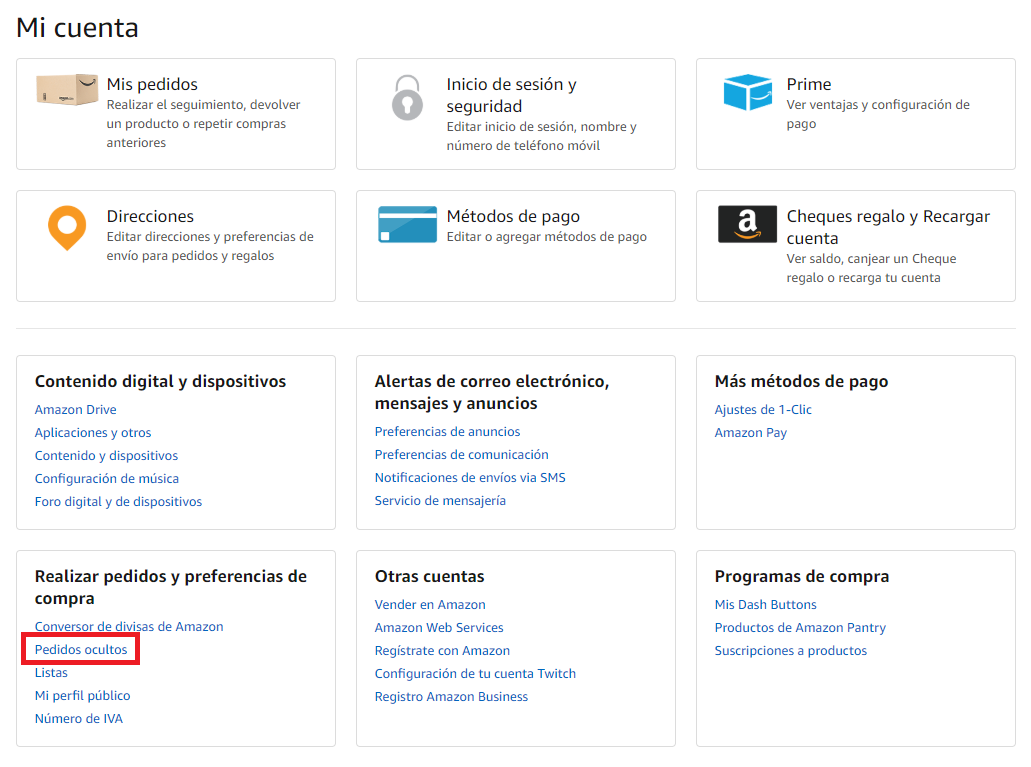Visit Foro digital y de dispositivos
Viewport: 1031px width, 767px height.
(x=118, y=501)
